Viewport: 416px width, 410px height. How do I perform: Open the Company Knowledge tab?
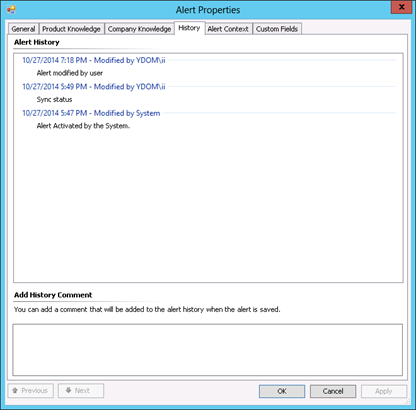point(139,29)
